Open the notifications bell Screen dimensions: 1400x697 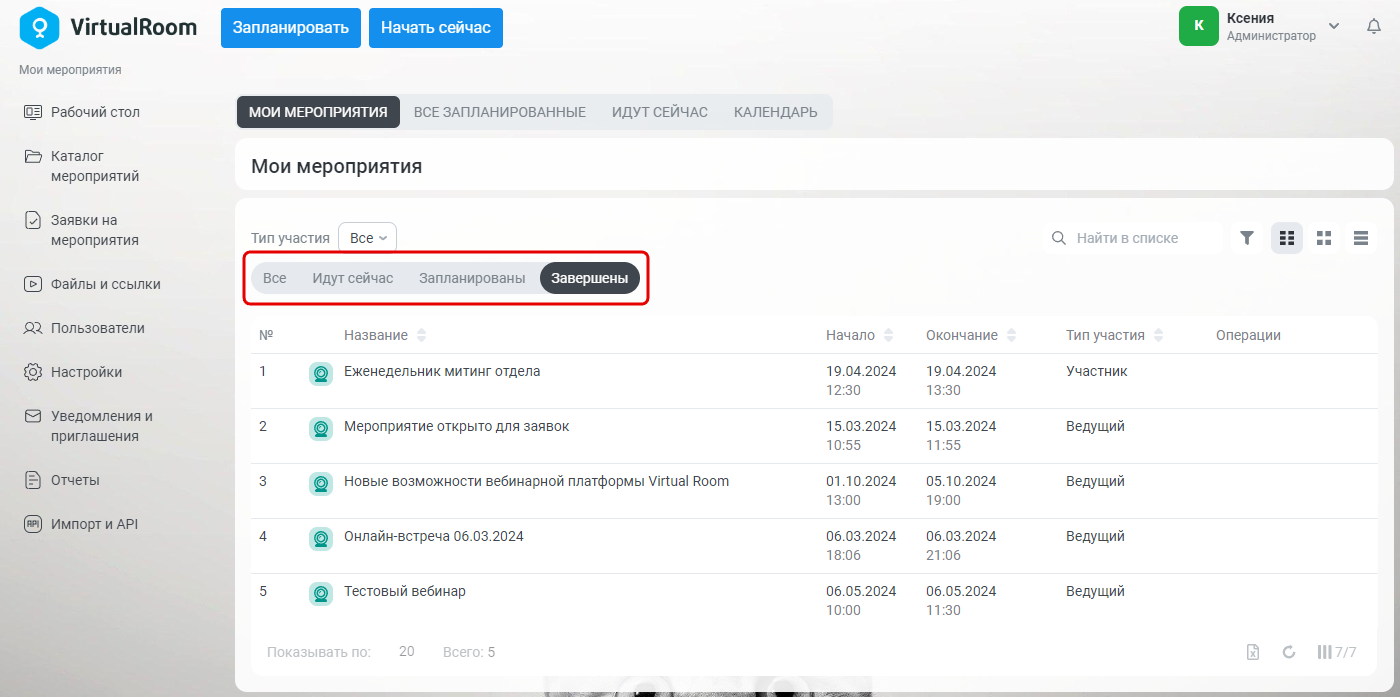(1374, 27)
